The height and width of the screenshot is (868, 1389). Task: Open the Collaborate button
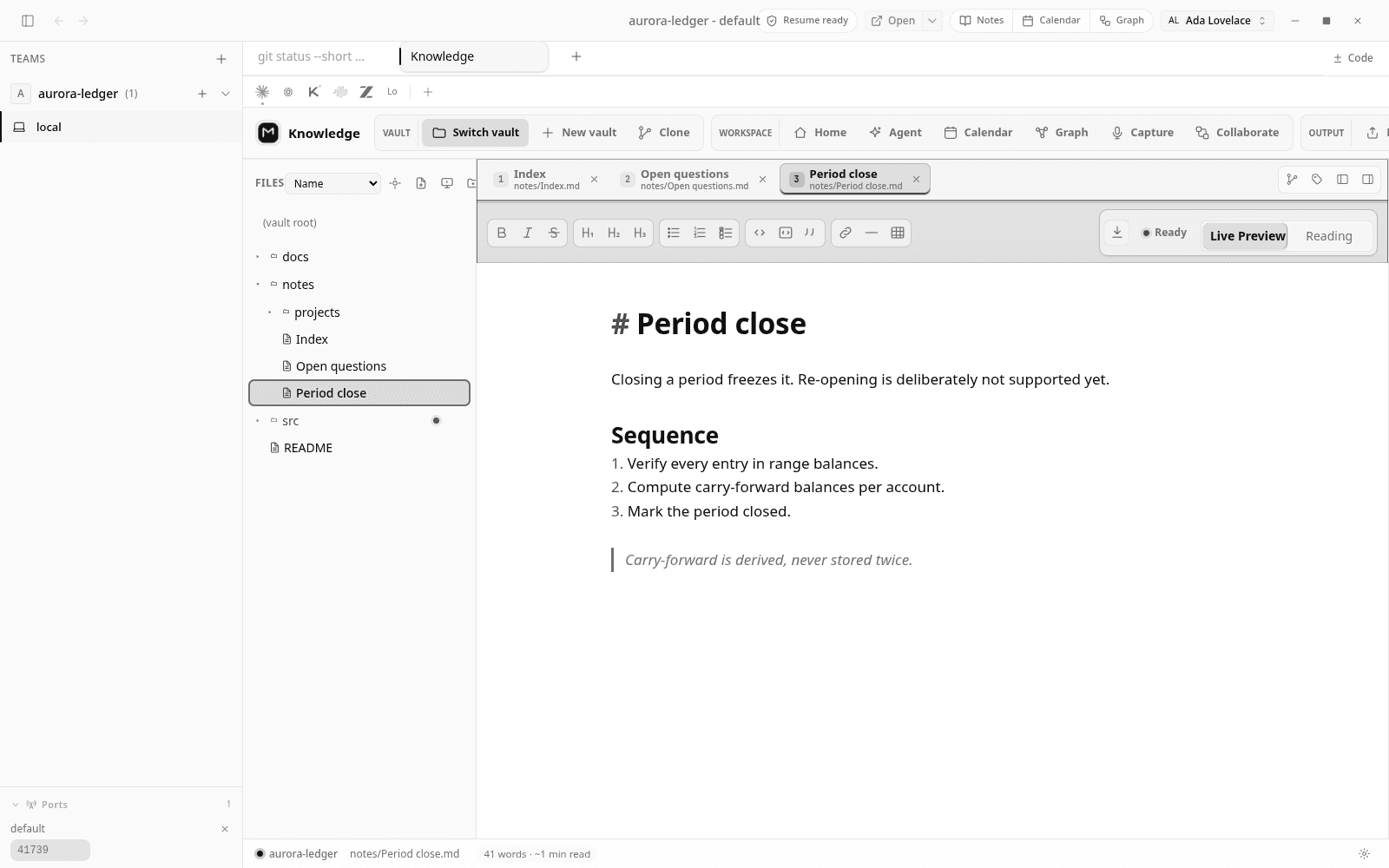coord(1237,133)
